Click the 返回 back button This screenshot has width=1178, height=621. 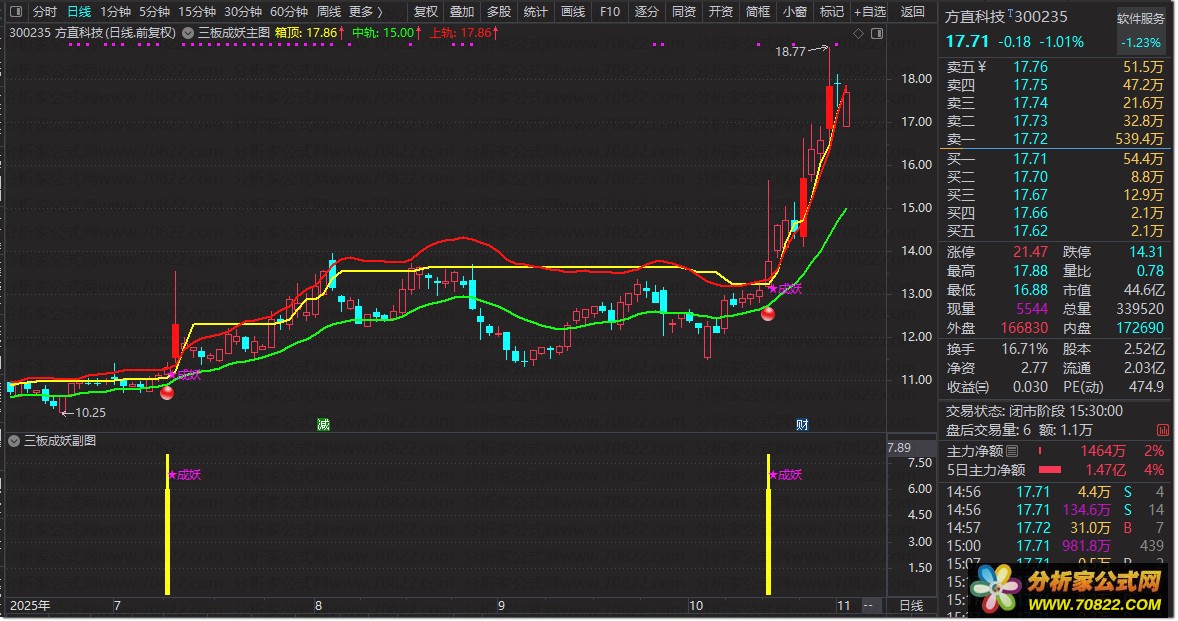912,12
